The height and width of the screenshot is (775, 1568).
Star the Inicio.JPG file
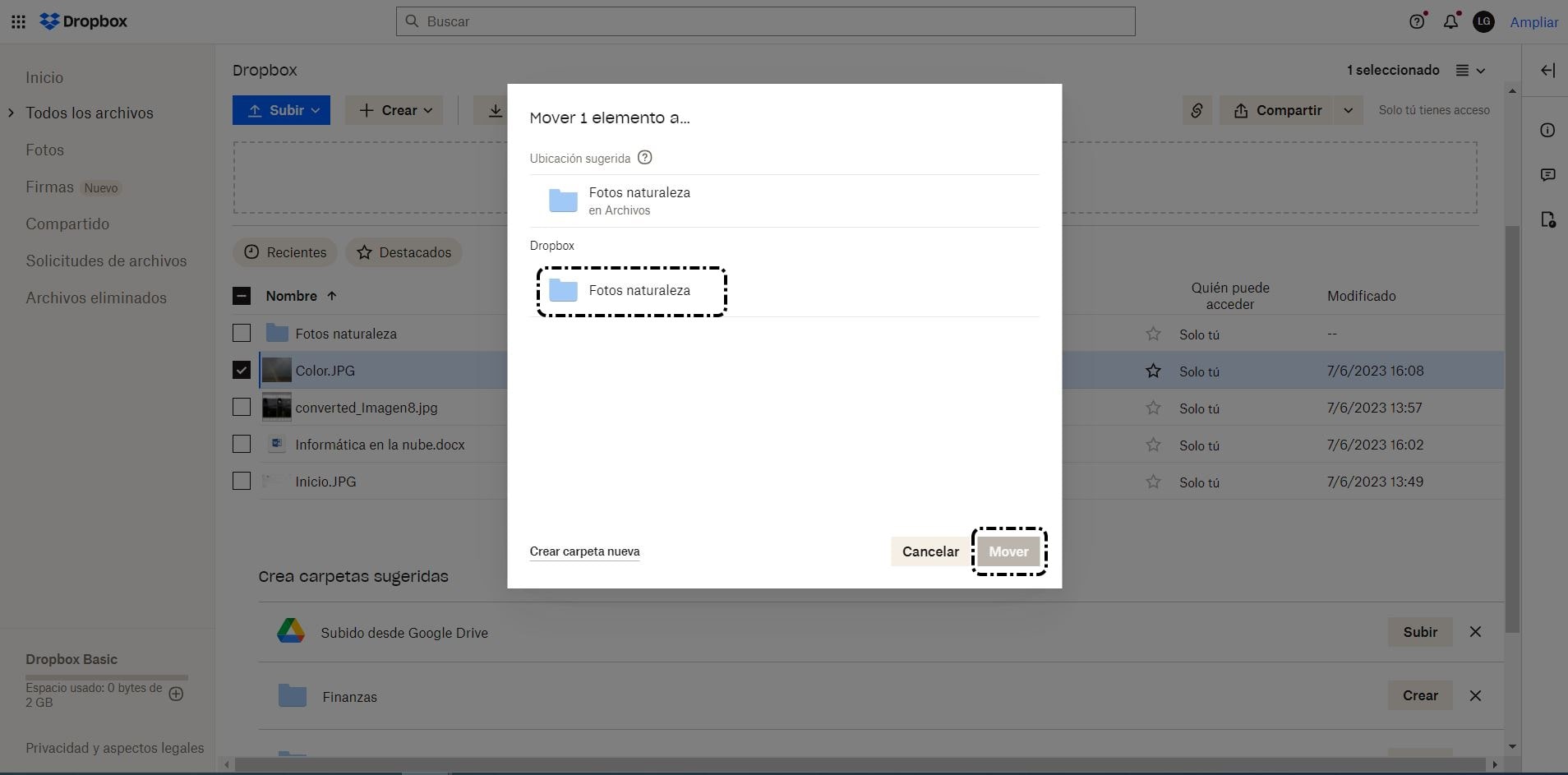coord(1153,482)
